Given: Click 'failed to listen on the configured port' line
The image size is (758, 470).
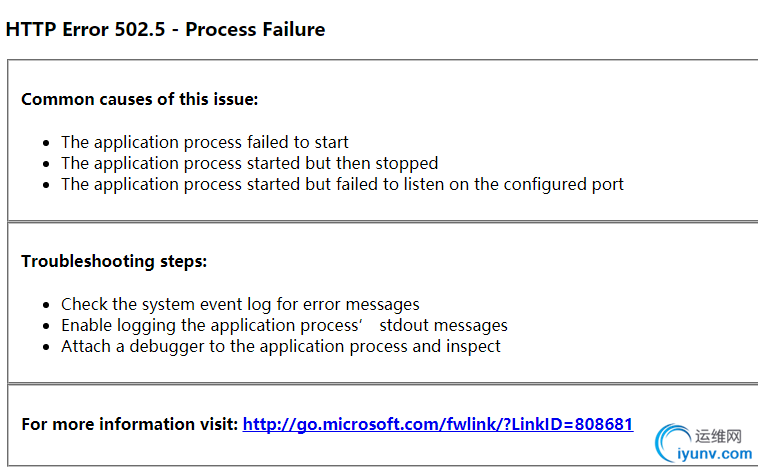Looking at the screenshot, I should point(342,184).
